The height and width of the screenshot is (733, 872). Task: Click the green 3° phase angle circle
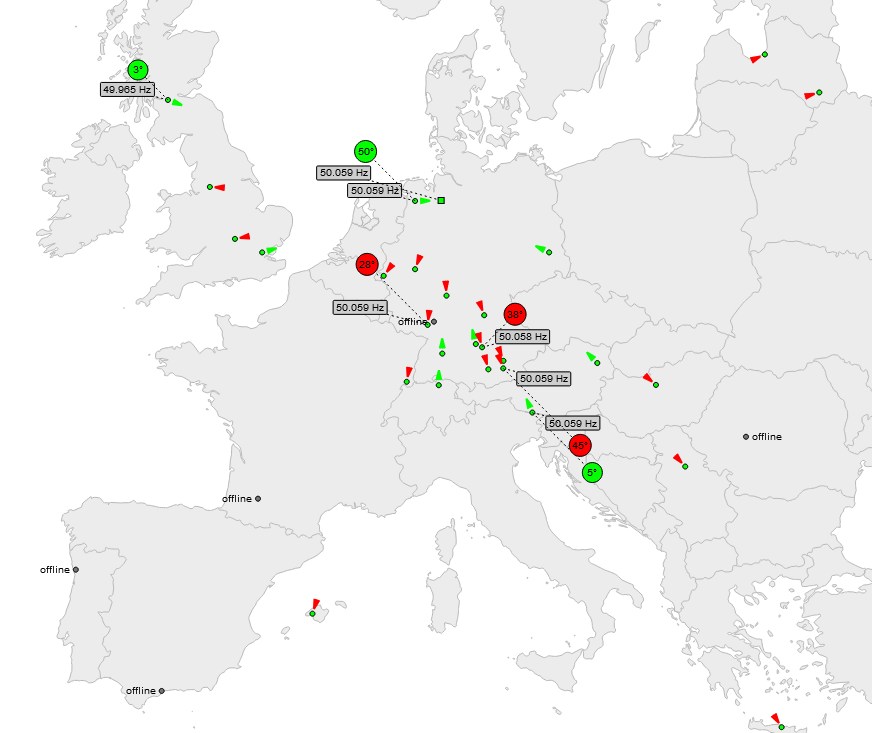138,70
